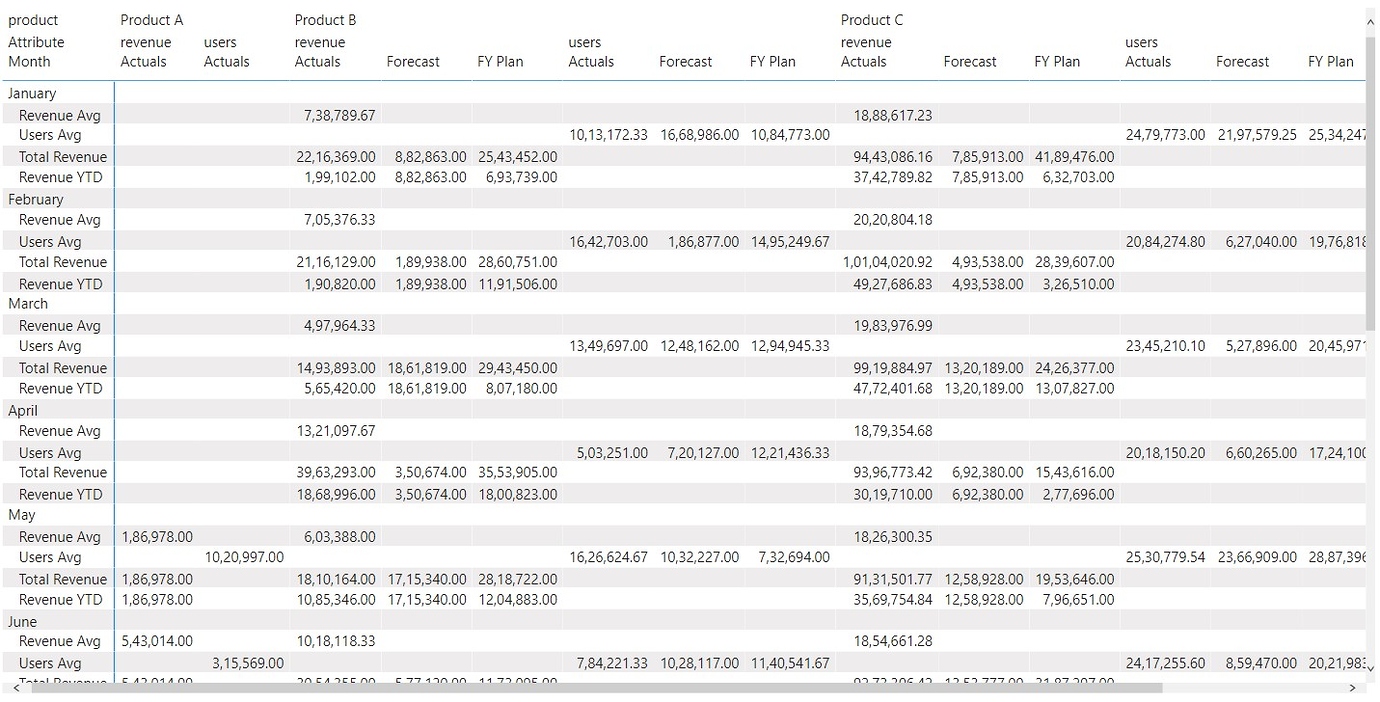Select the "Product C" column header
1380x702 pixels.
[x=871, y=19]
